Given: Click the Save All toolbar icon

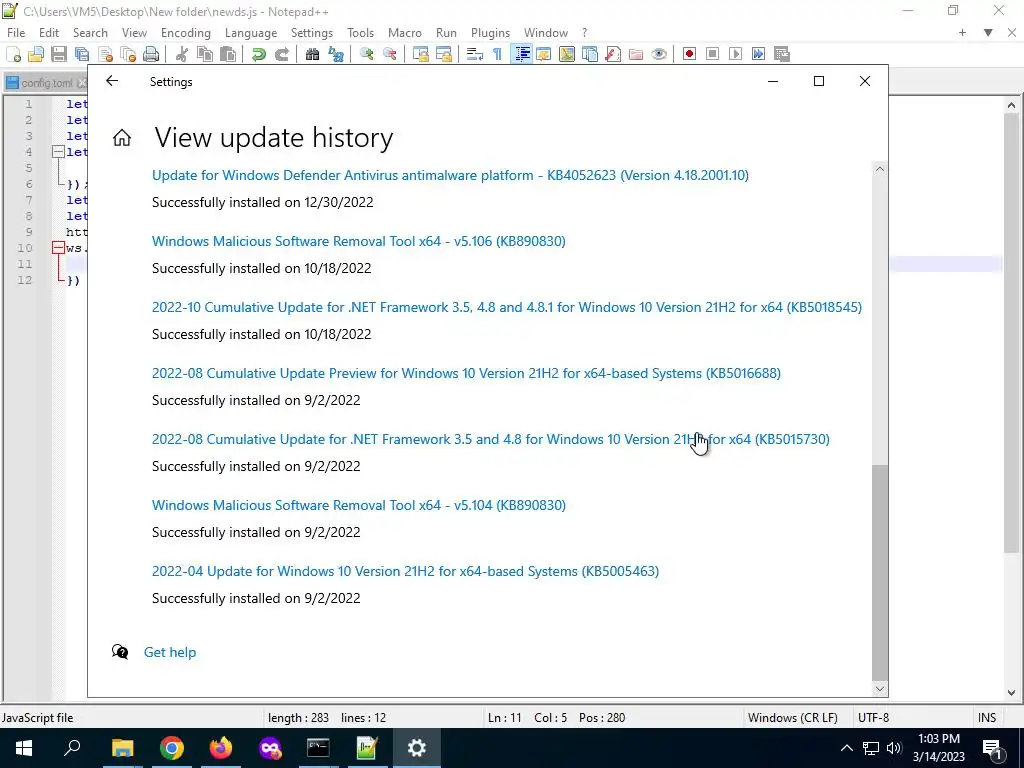Looking at the screenshot, I should pos(82,54).
